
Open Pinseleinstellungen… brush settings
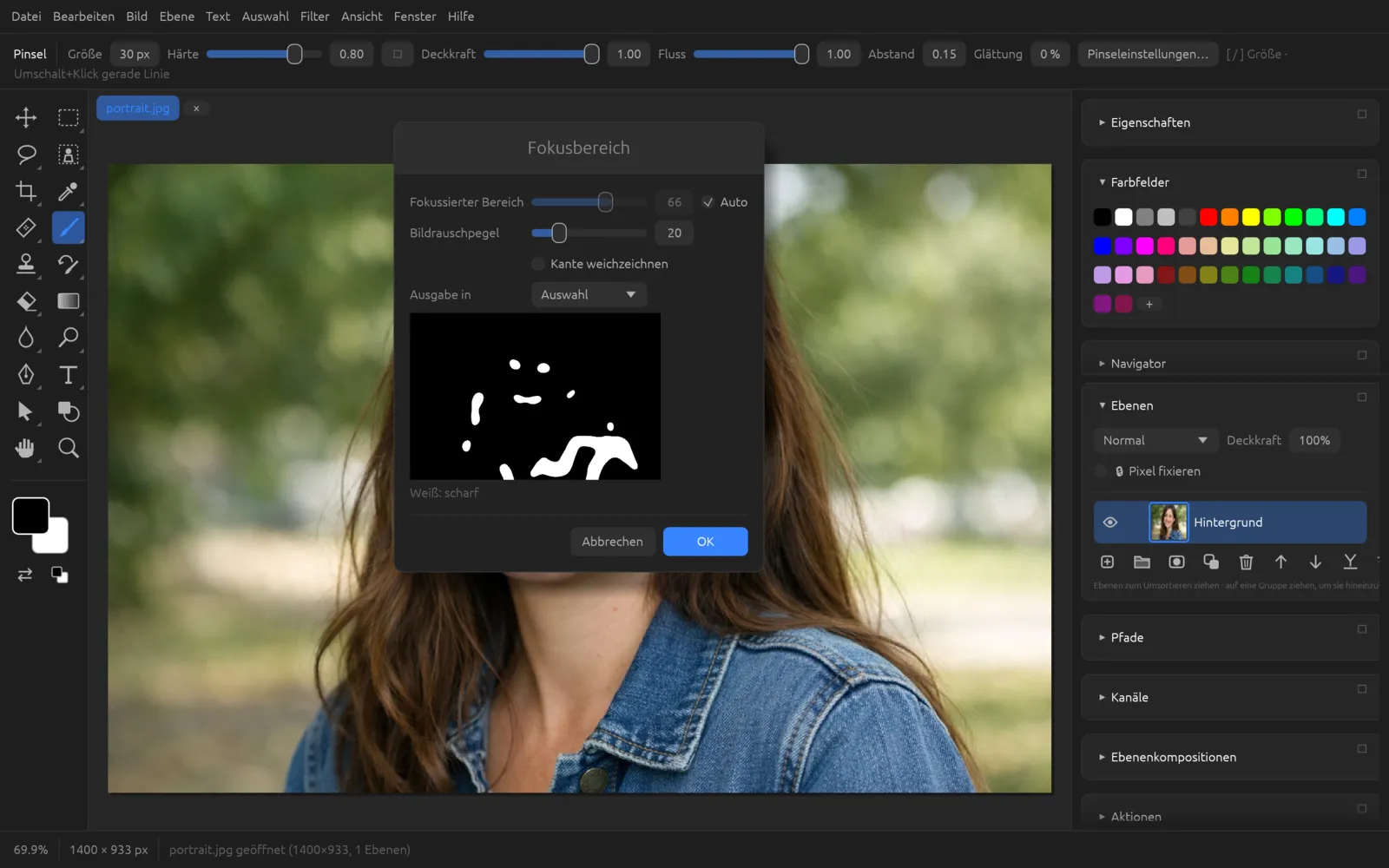pyautogui.click(x=1148, y=54)
